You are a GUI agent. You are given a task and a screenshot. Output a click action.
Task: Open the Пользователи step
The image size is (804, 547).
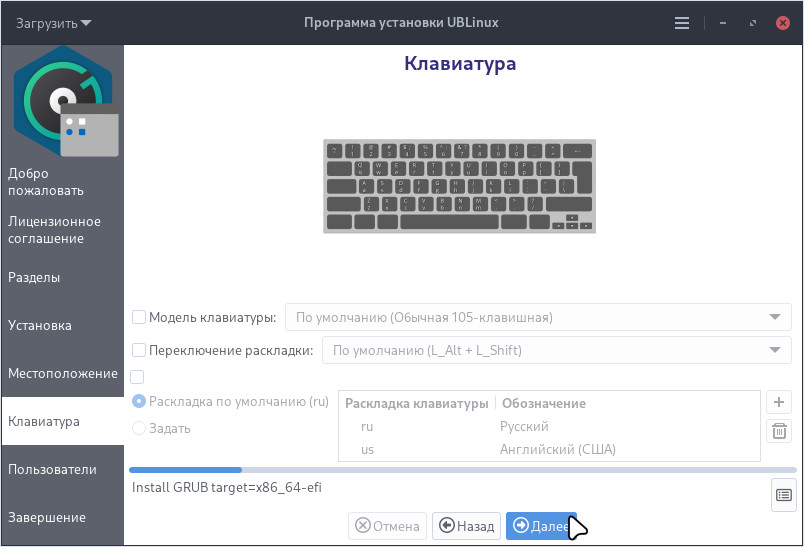pos(63,469)
